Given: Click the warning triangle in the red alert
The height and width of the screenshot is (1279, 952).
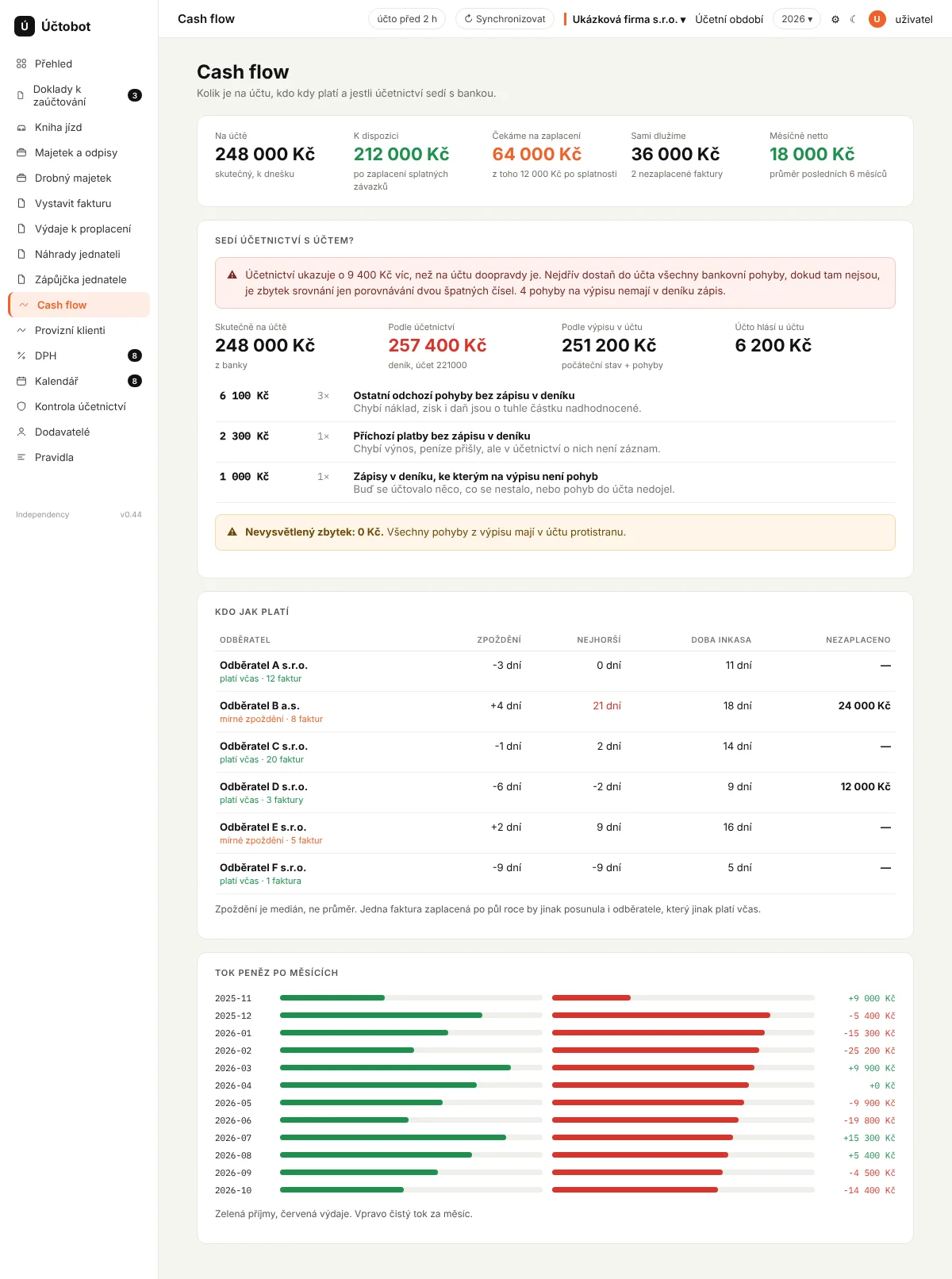Looking at the screenshot, I should [x=232, y=275].
